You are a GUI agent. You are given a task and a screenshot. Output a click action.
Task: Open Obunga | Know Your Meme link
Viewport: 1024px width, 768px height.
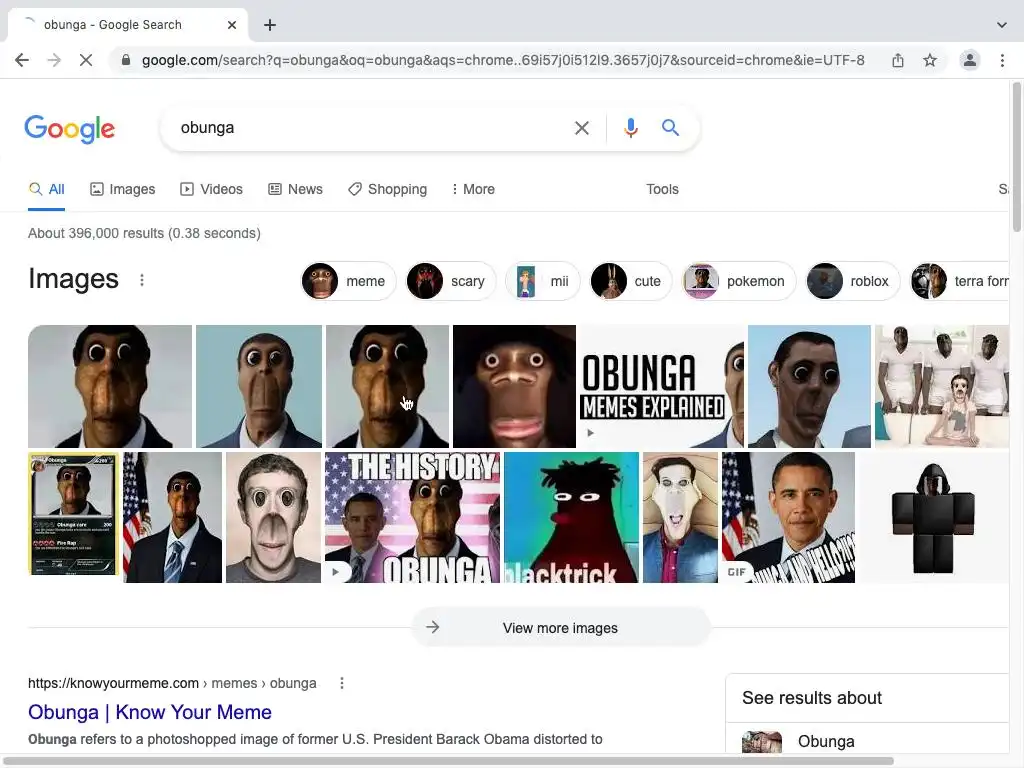click(150, 712)
